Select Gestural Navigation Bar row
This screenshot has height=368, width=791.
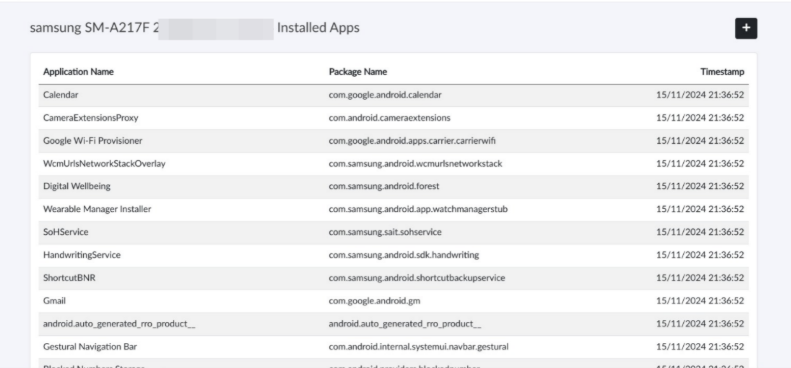coord(393,347)
